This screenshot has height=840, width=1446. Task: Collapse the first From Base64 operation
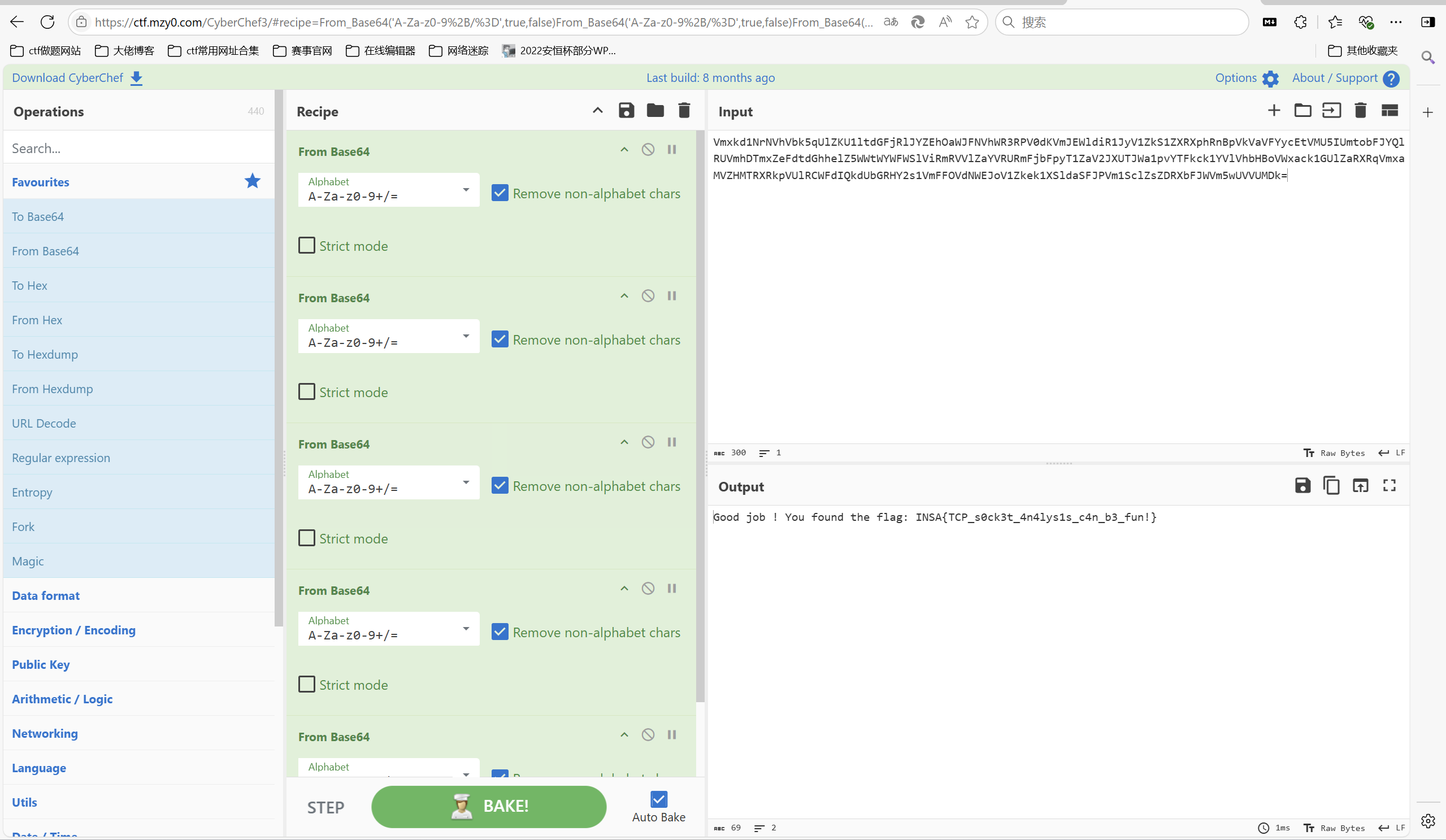[624, 150]
